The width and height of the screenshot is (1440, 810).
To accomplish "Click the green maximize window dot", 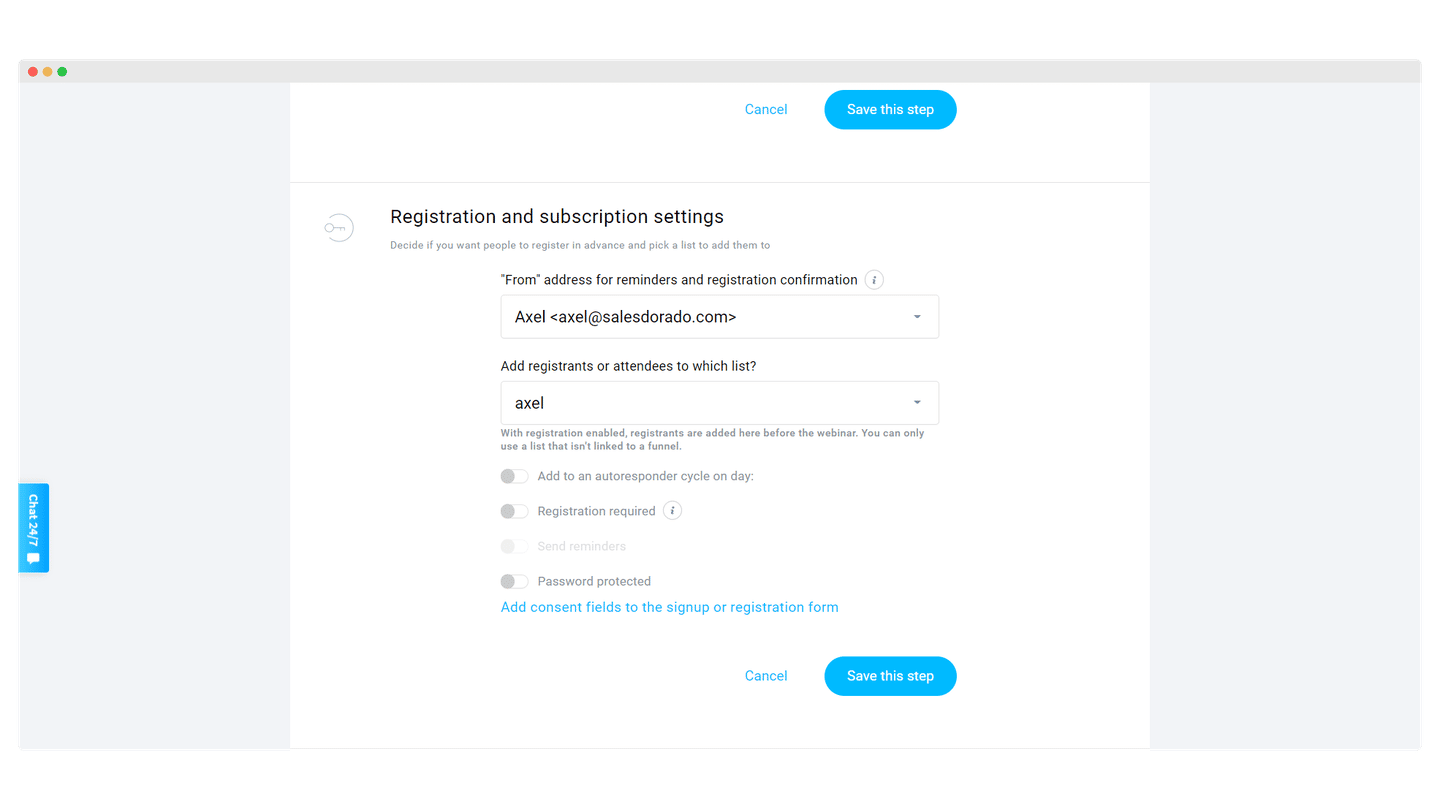I will (x=62, y=72).
